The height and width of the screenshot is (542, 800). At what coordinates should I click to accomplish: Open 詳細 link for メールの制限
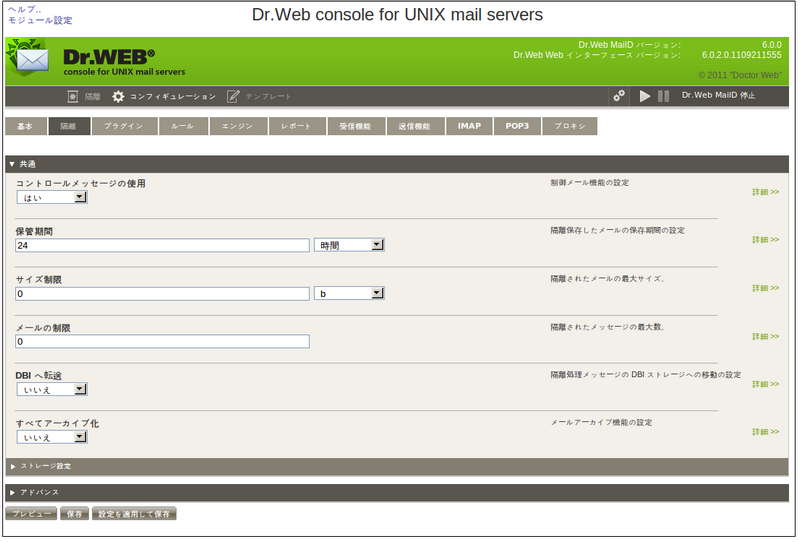(x=765, y=337)
